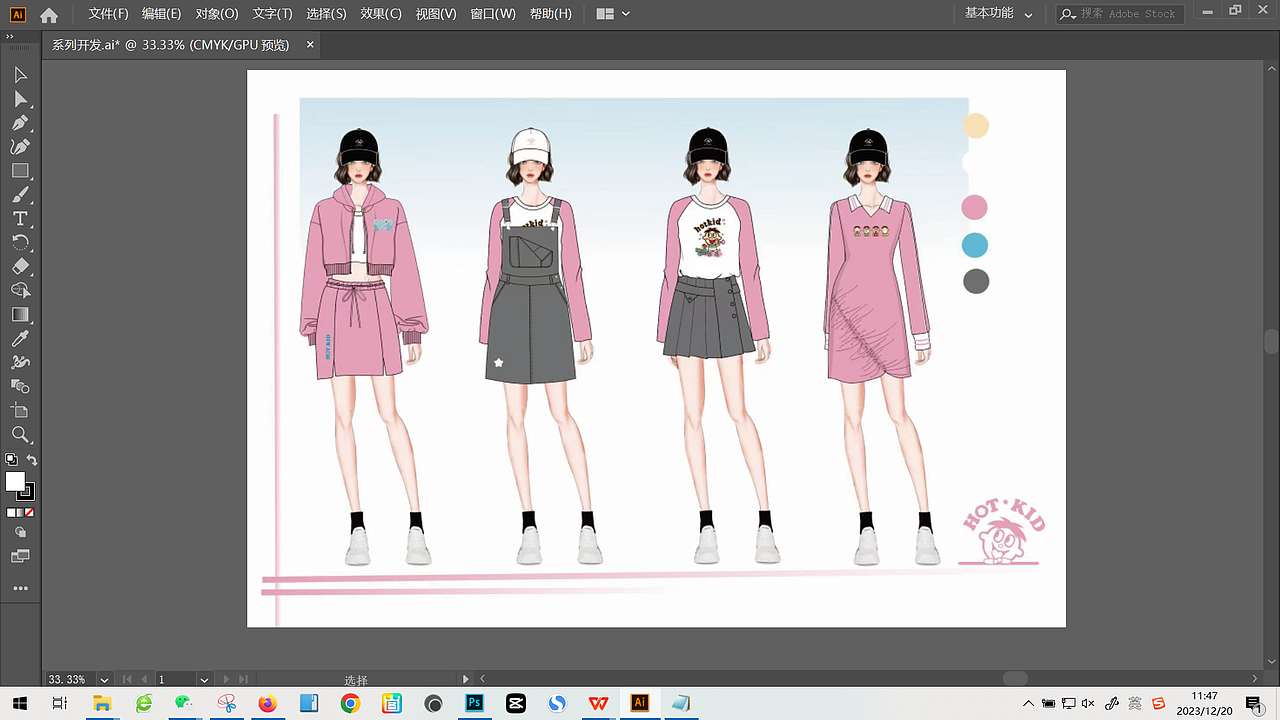Open the Edit Toolbar three-dots menu
The image size is (1280, 720).
(20, 589)
